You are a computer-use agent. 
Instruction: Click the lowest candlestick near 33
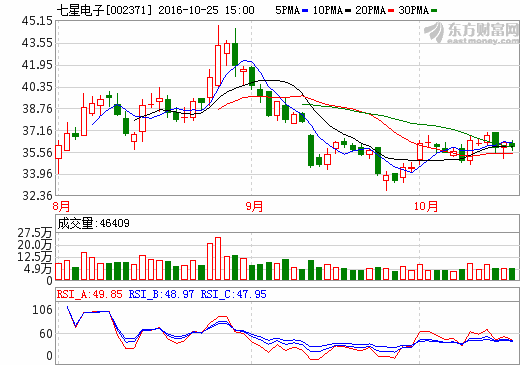coord(386,181)
